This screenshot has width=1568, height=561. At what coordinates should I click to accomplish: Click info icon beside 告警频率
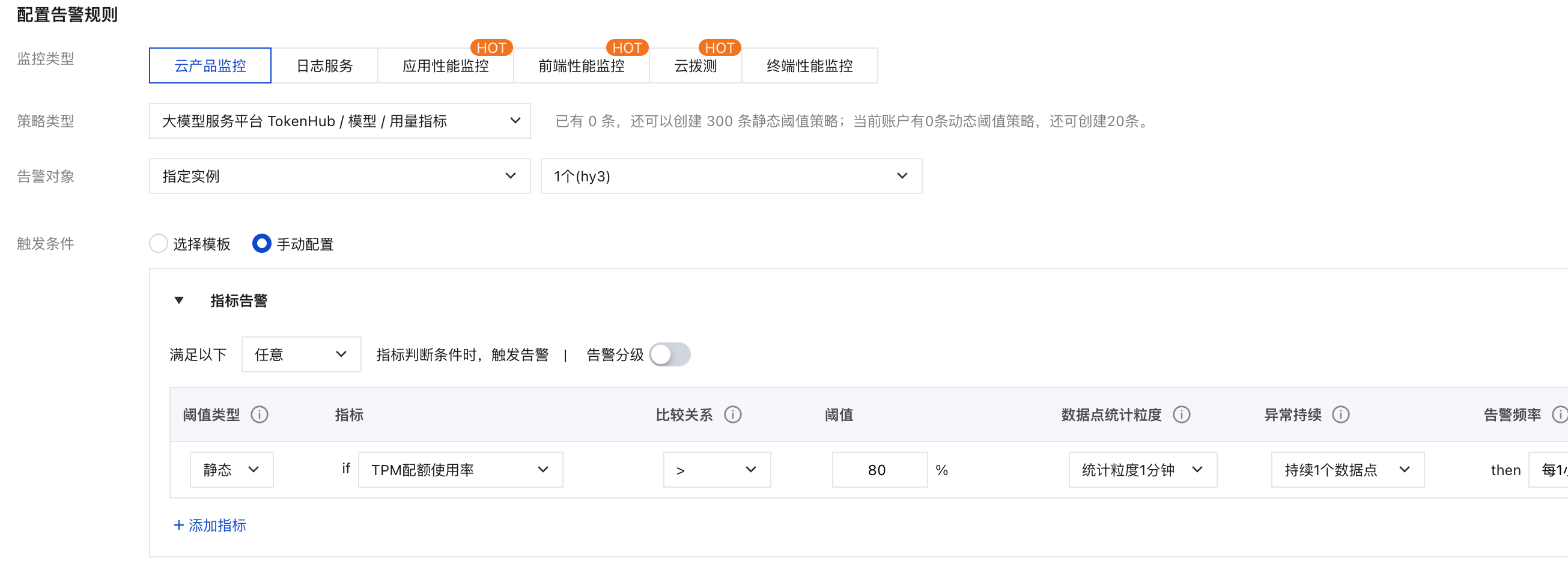(x=1560, y=414)
